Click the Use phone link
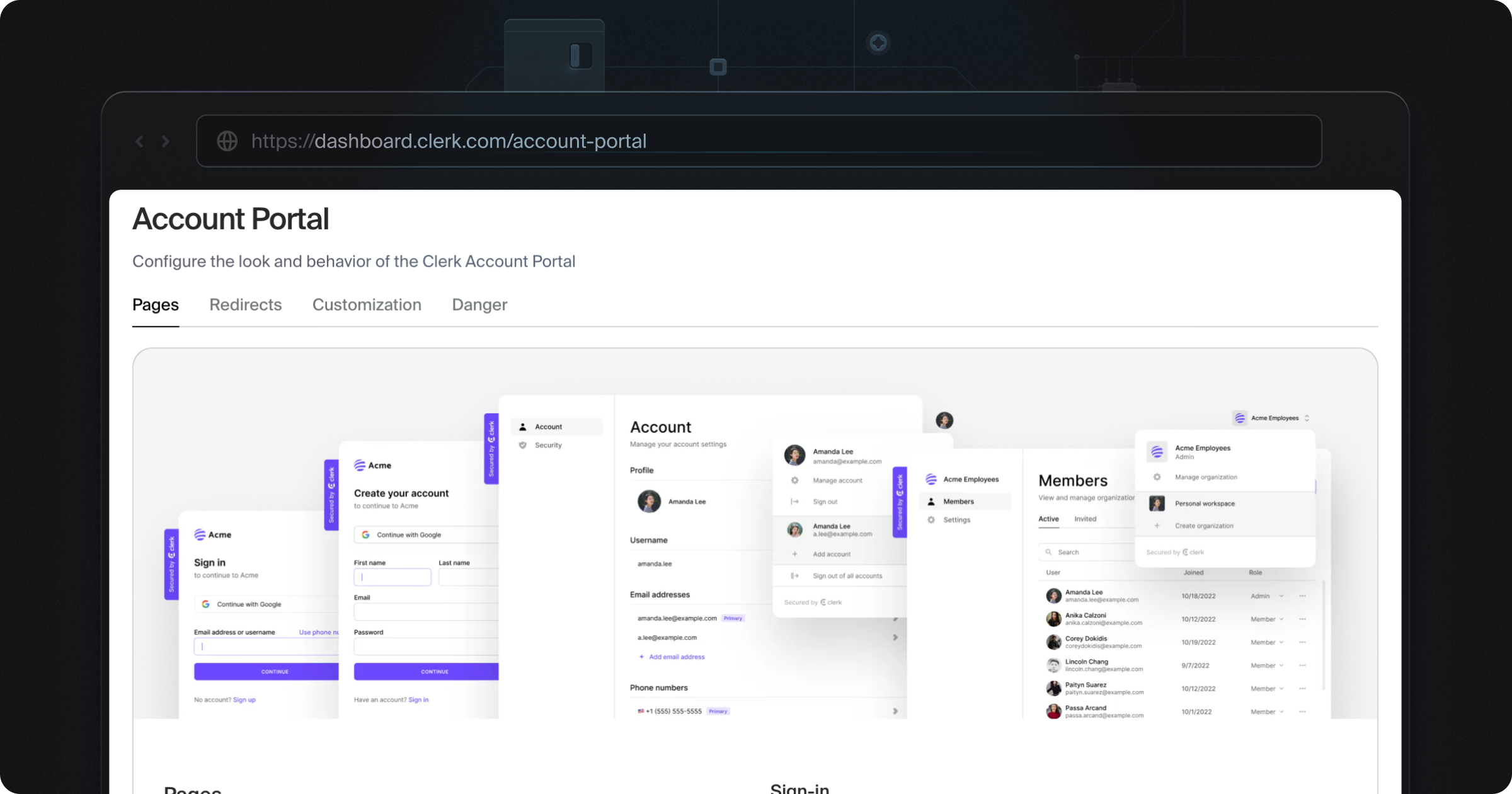Image resolution: width=1512 pixels, height=794 pixels. click(x=319, y=632)
